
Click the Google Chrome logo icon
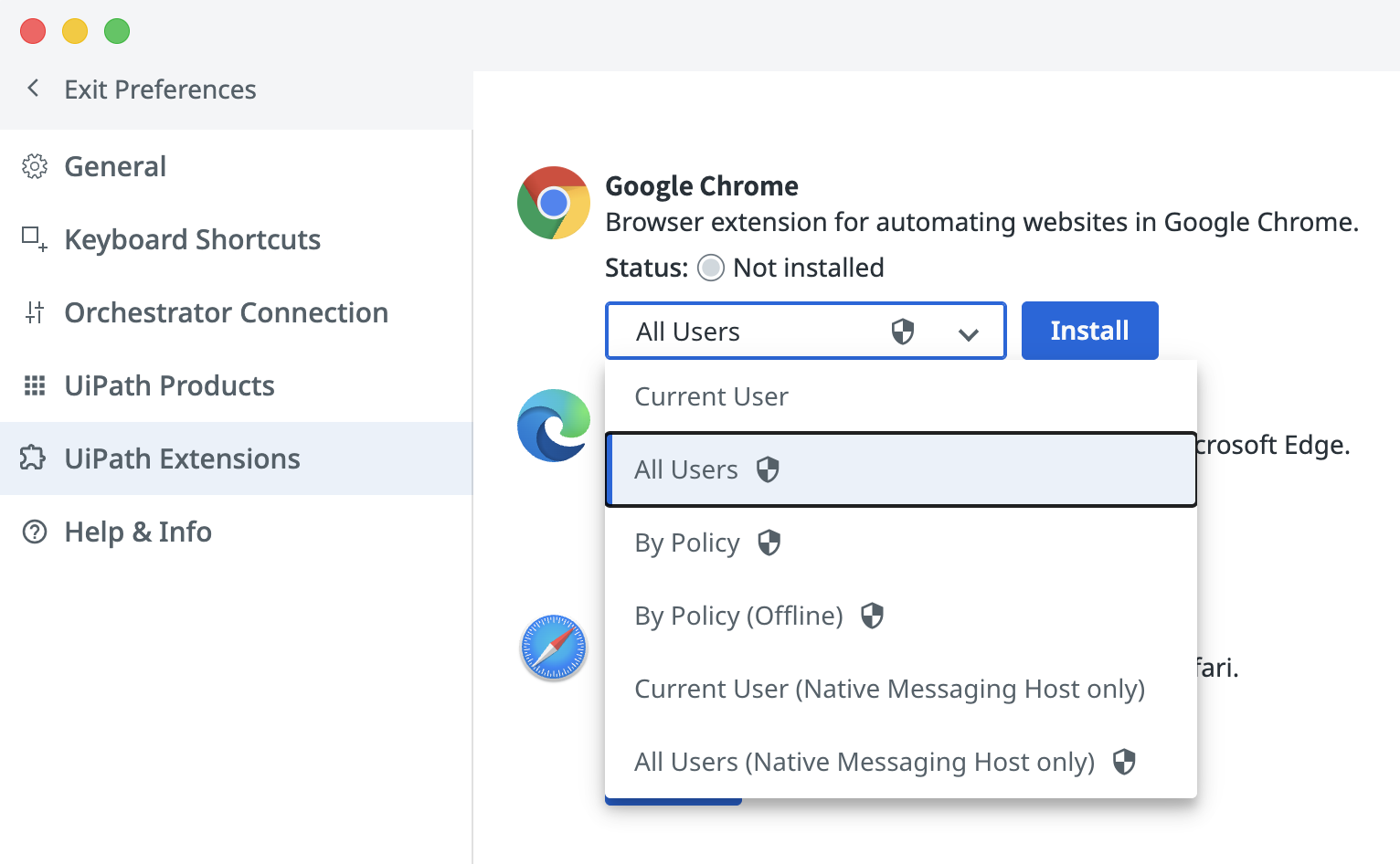554,203
